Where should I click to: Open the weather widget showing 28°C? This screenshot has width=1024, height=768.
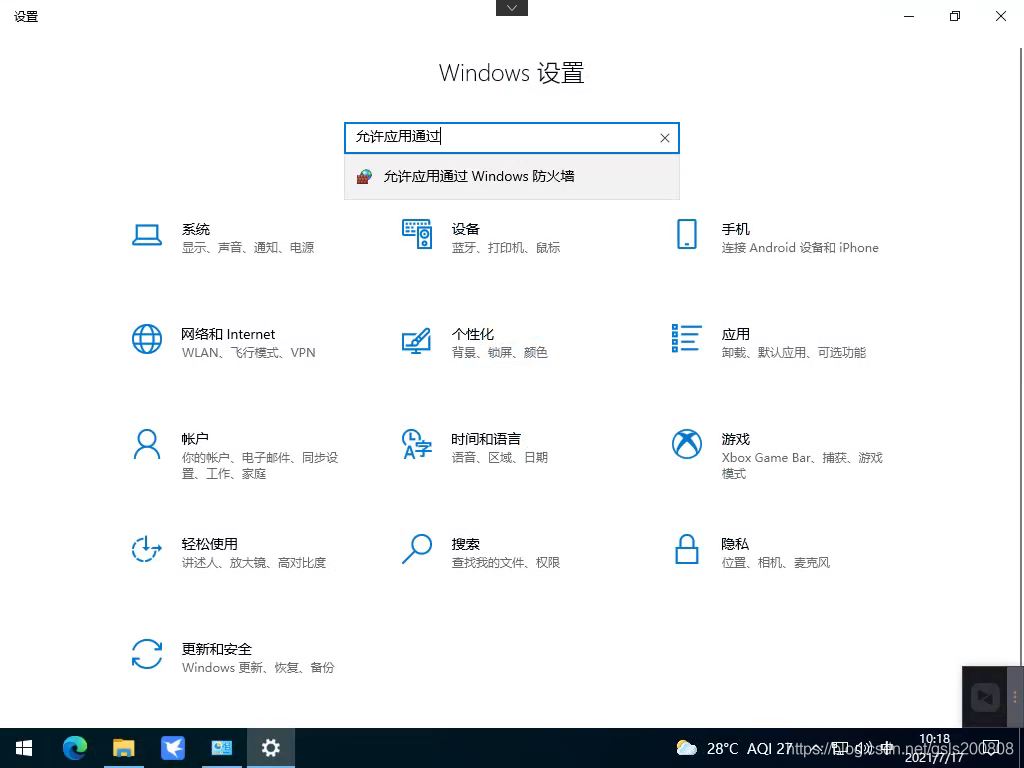[733, 748]
